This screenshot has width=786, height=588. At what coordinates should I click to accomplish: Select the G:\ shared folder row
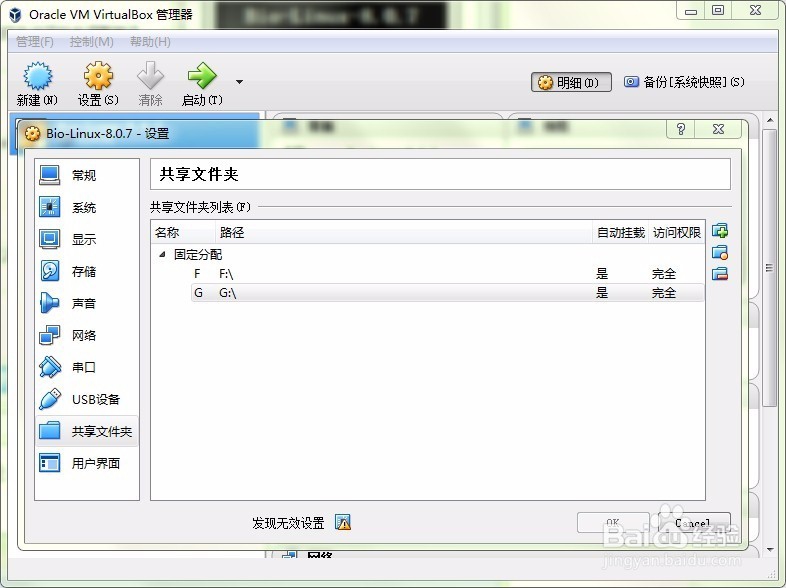point(447,293)
